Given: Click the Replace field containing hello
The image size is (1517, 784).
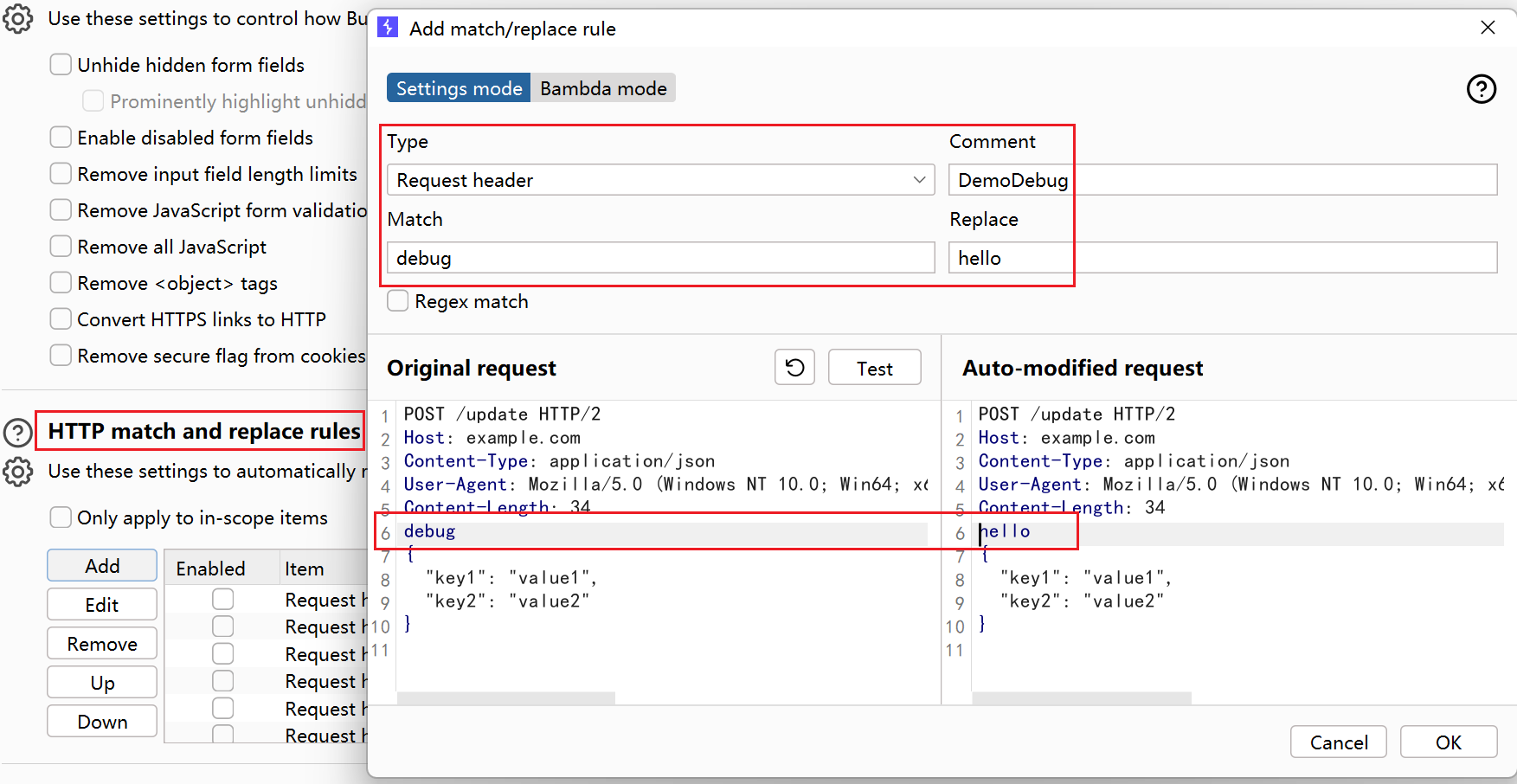Looking at the screenshot, I should click(1222, 258).
